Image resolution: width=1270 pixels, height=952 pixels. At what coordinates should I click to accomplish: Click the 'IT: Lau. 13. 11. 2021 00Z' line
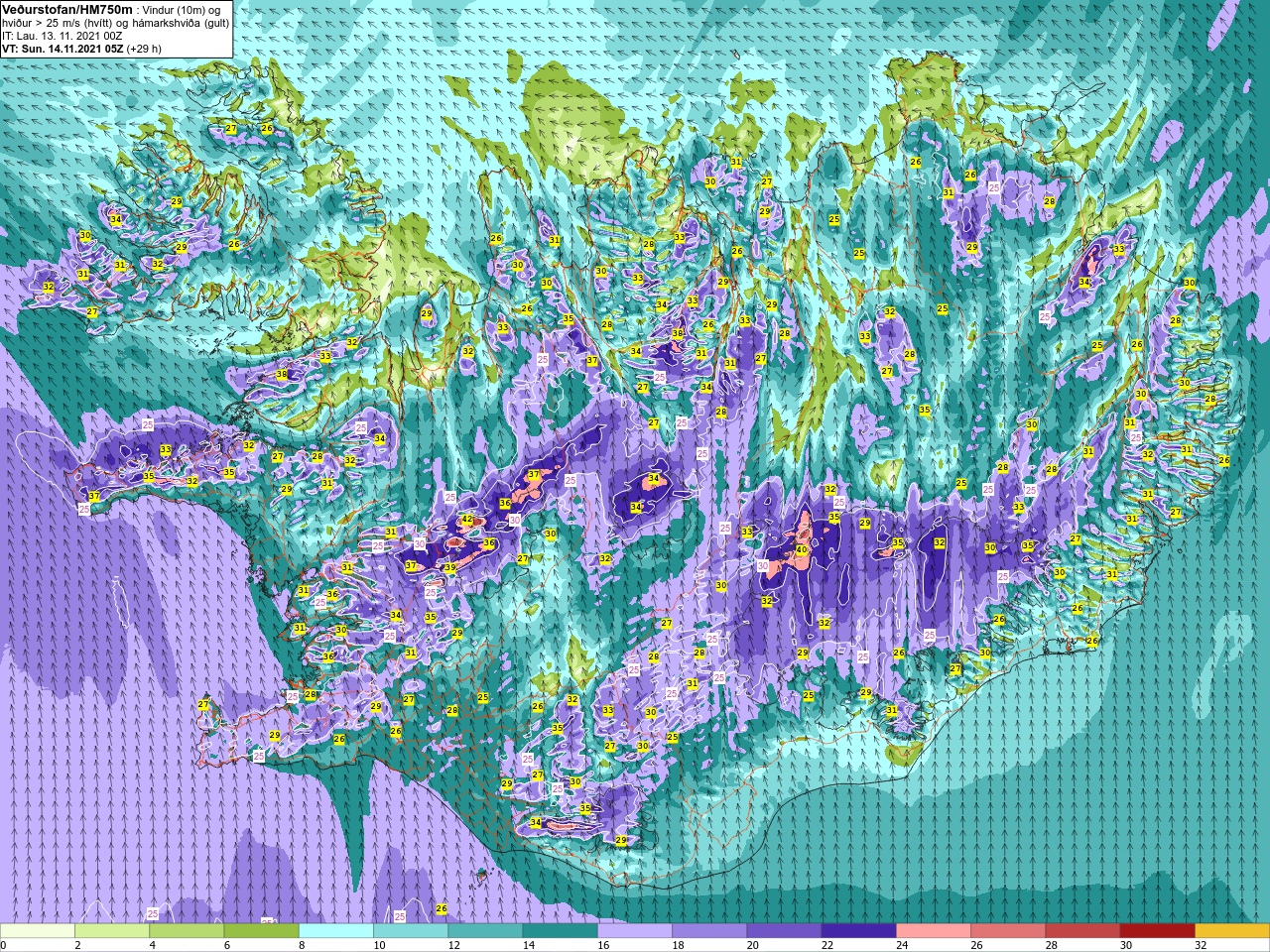pyautogui.click(x=63, y=36)
